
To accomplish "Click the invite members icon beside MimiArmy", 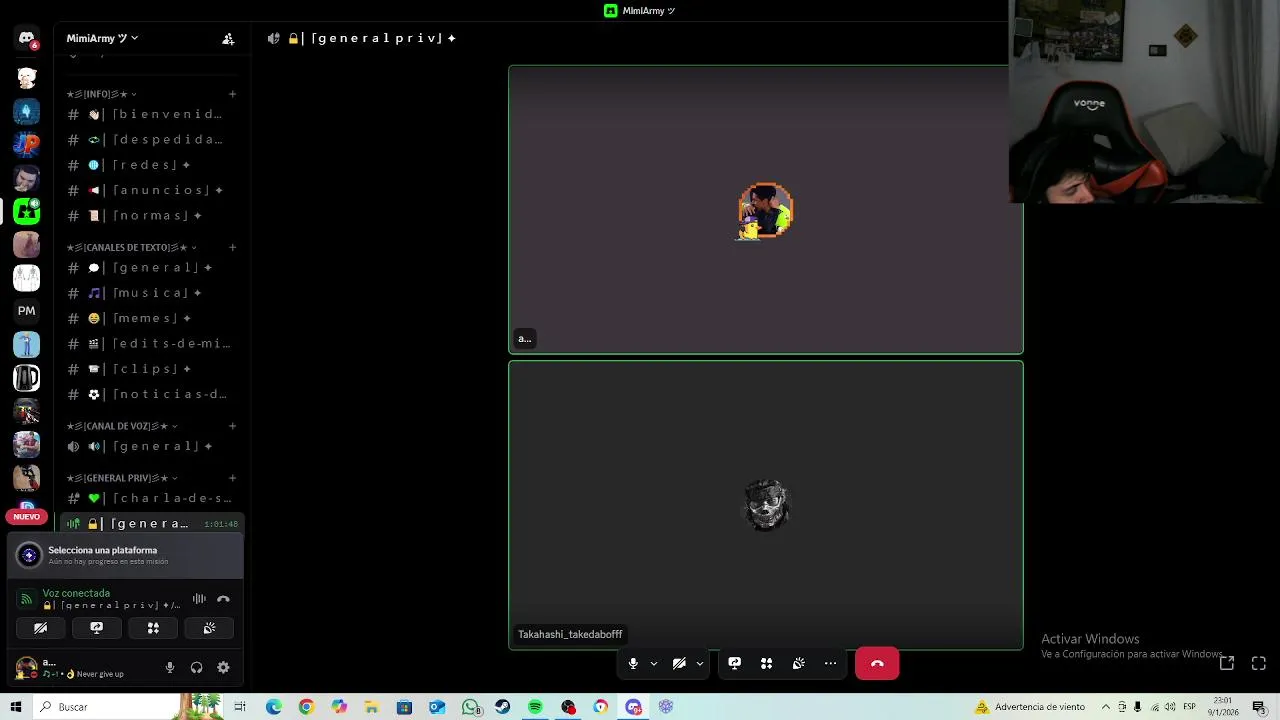I will [228, 38].
